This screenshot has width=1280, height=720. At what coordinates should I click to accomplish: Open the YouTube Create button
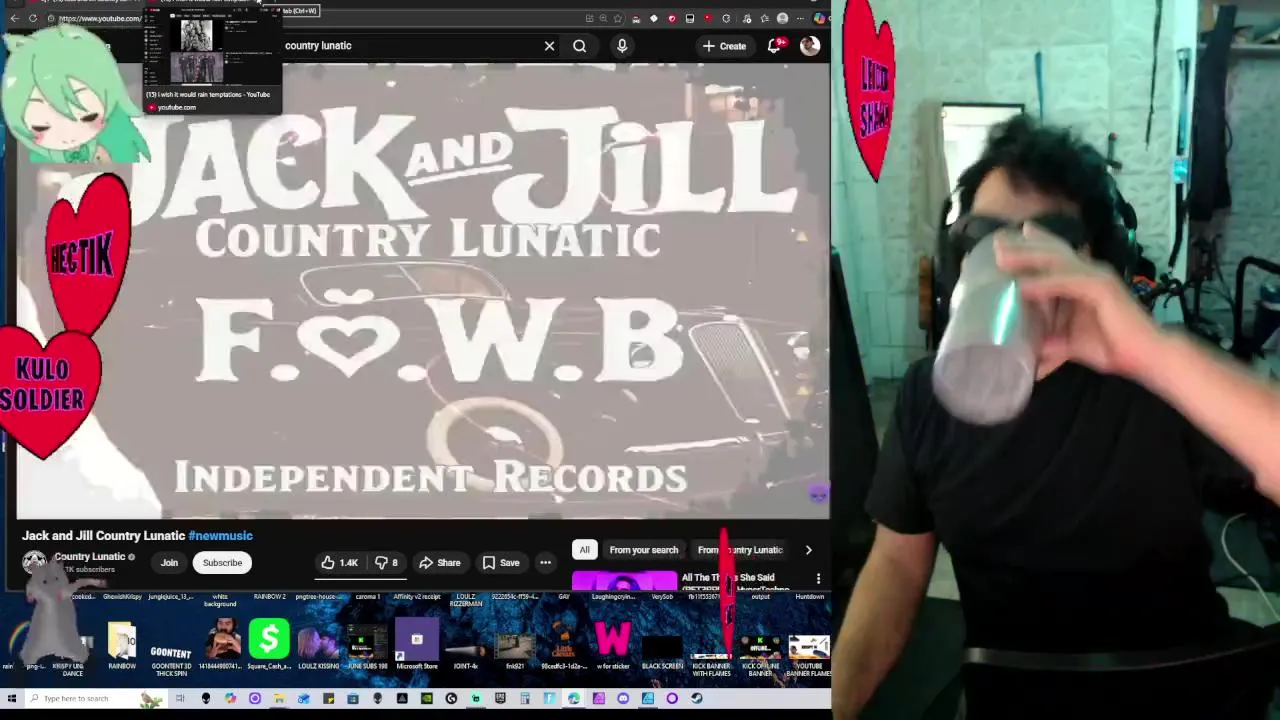(x=724, y=46)
